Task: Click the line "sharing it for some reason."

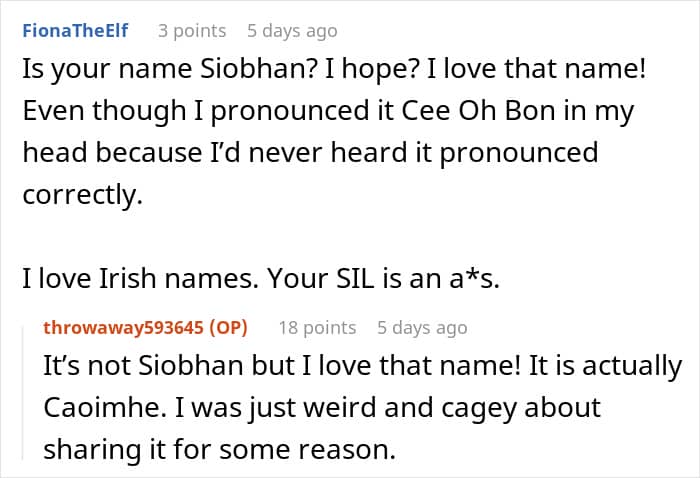Action: click(x=220, y=449)
